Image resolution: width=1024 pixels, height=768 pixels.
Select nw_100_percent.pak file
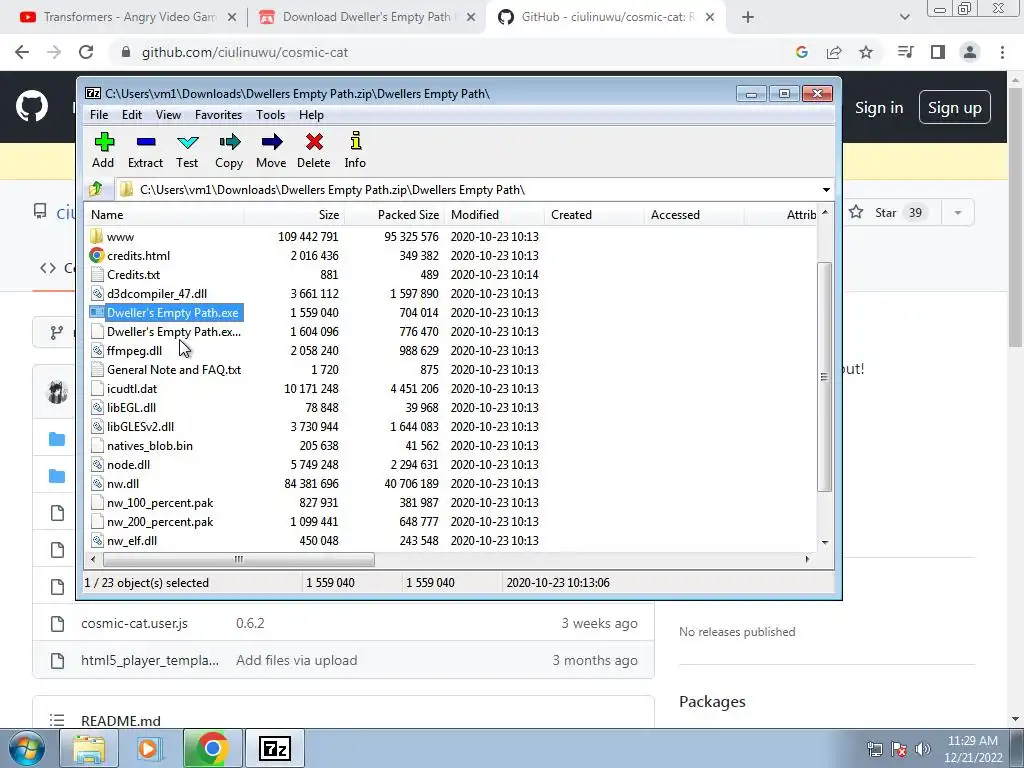click(160, 503)
